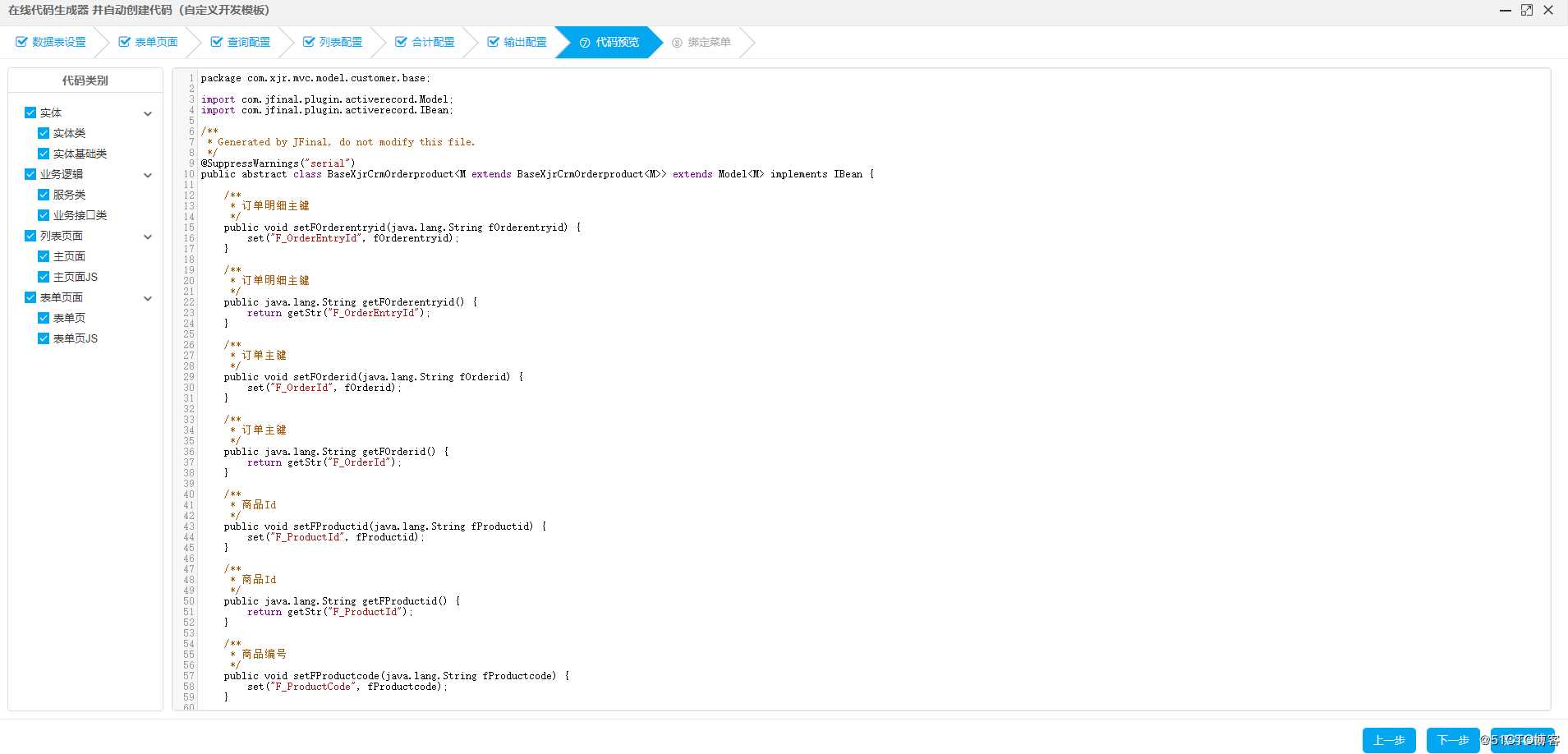This screenshot has width=1568, height=754.
Task: Toggle the 主页面JS checkbox
Action: [44, 277]
